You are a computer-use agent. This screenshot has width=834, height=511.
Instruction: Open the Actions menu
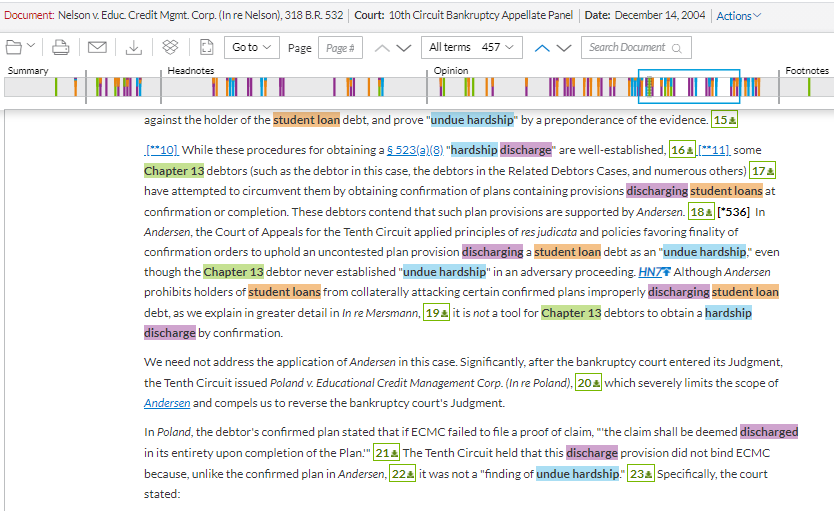[x=738, y=16]
